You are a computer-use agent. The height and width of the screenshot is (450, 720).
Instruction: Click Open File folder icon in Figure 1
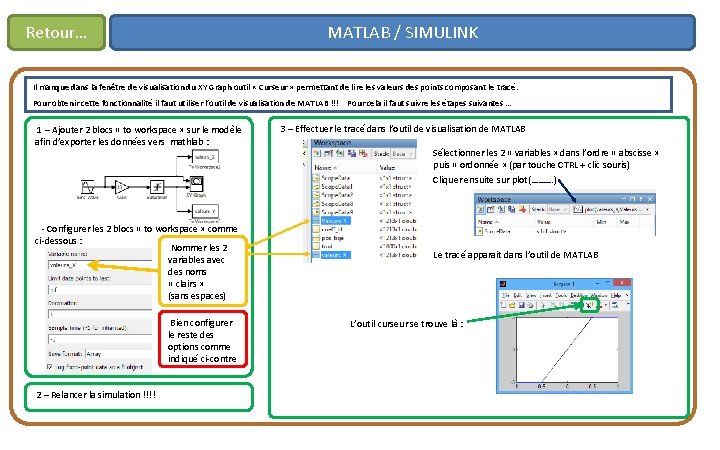[x=512, y=305]
